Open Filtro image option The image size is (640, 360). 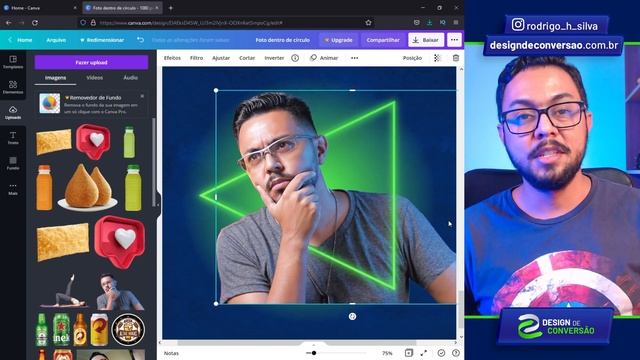point(196,58)
